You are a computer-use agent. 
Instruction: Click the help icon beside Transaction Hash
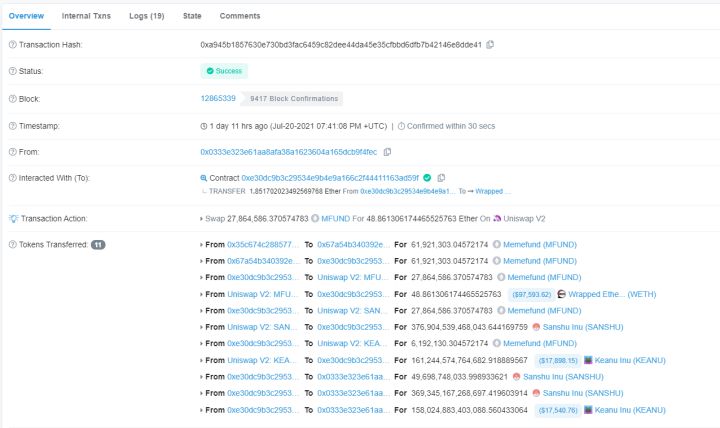[13, 45]
